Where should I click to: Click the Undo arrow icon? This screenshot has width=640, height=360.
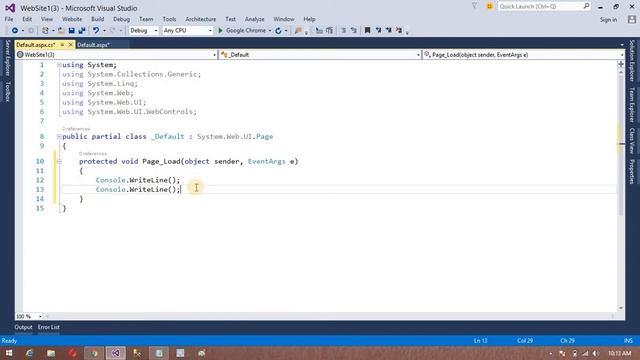tap(96, 31)
